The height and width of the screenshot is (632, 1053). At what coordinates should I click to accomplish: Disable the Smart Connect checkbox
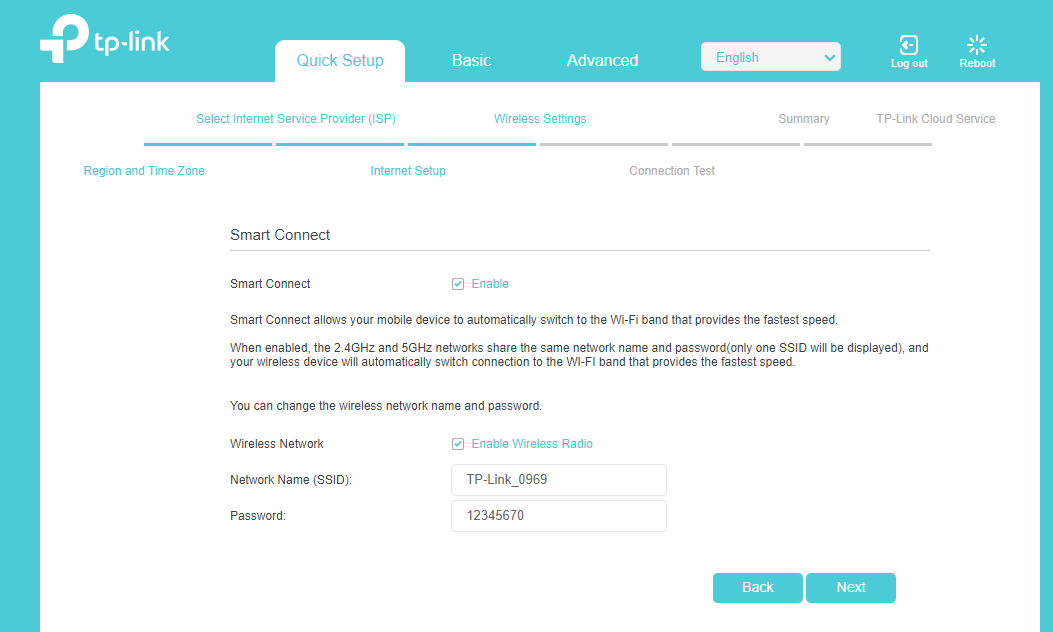(x=458, y=284)
